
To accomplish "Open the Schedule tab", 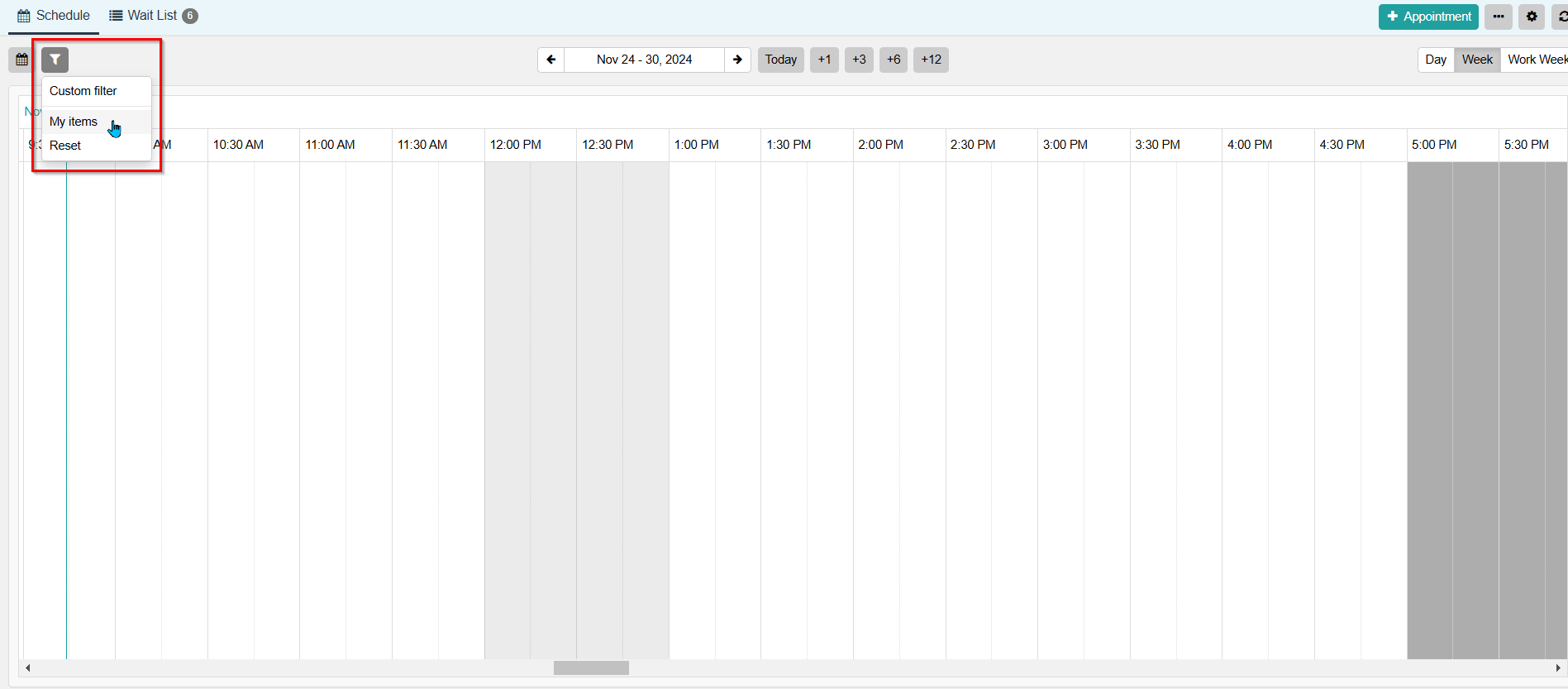I will pos(54,16).
